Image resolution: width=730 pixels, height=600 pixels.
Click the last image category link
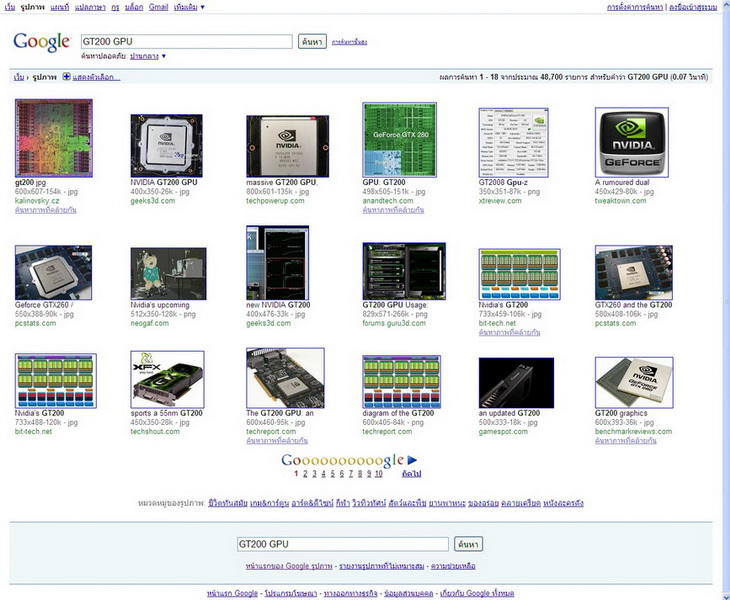pyautogui.click(x=563, y=503)
